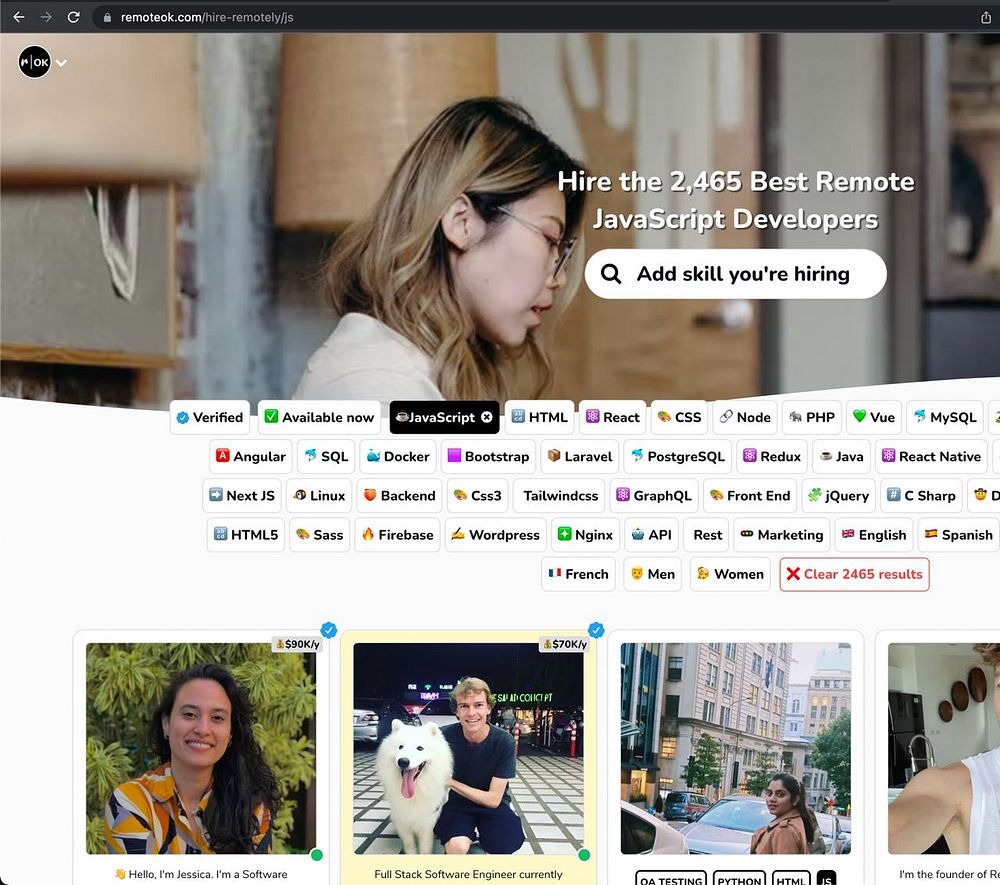Filter by Laravel skill
Viewport: 1000px width, 885px height.
[580, 457]
